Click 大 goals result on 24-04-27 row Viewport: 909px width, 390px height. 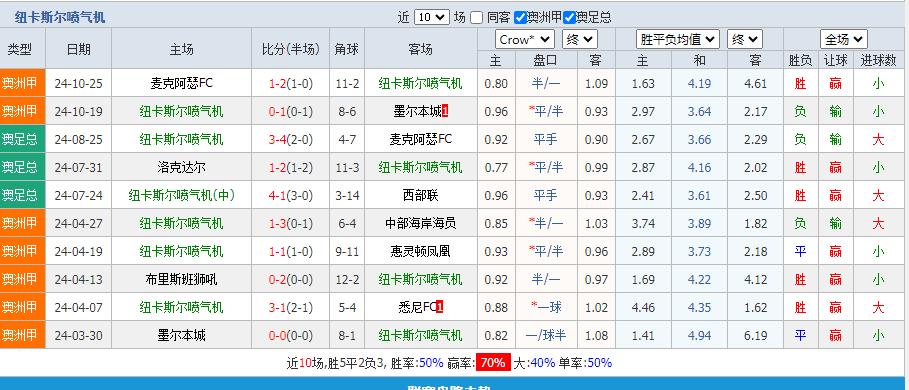(878, 223)
